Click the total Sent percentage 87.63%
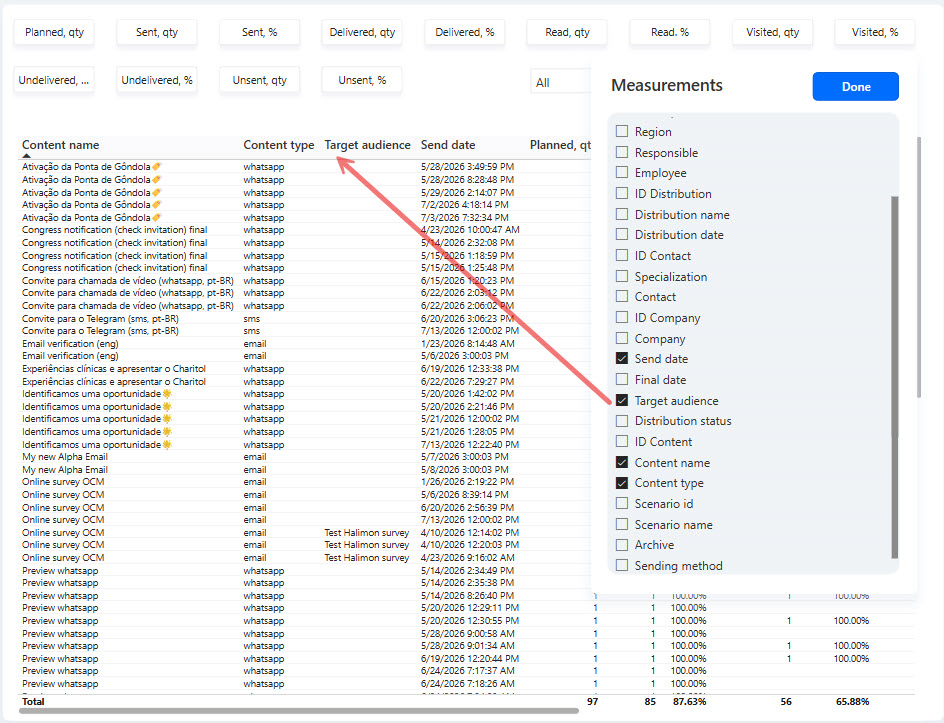Screen dimensions: 944x723 tap(689, 701)
